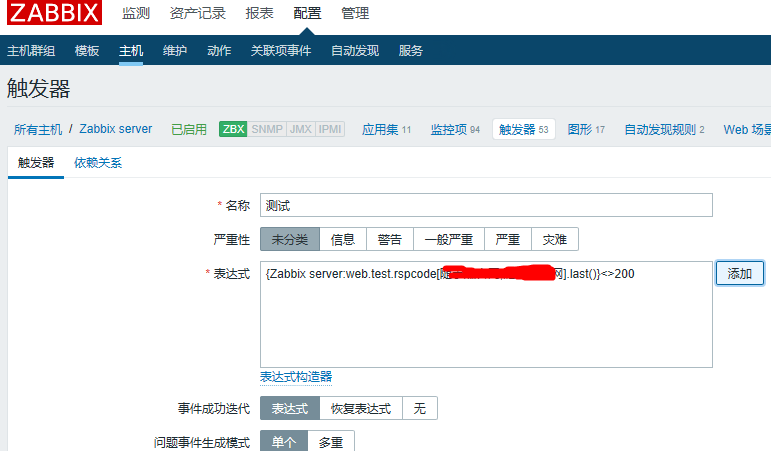Click the ZABBIX logo
The width and height of the screenshot is (771, 451).
(55, 12)
